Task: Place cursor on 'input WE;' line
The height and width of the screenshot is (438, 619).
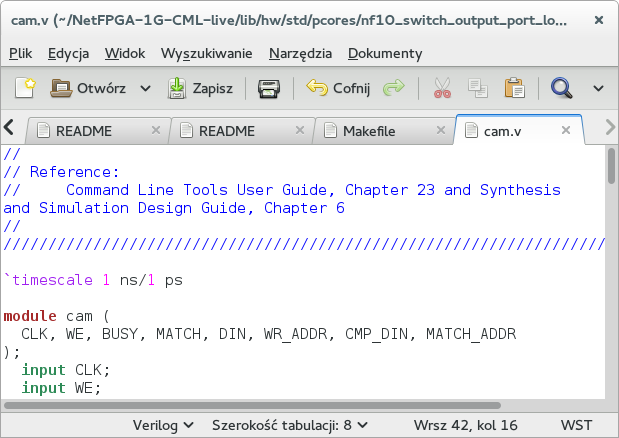Action: coord(61,388)
